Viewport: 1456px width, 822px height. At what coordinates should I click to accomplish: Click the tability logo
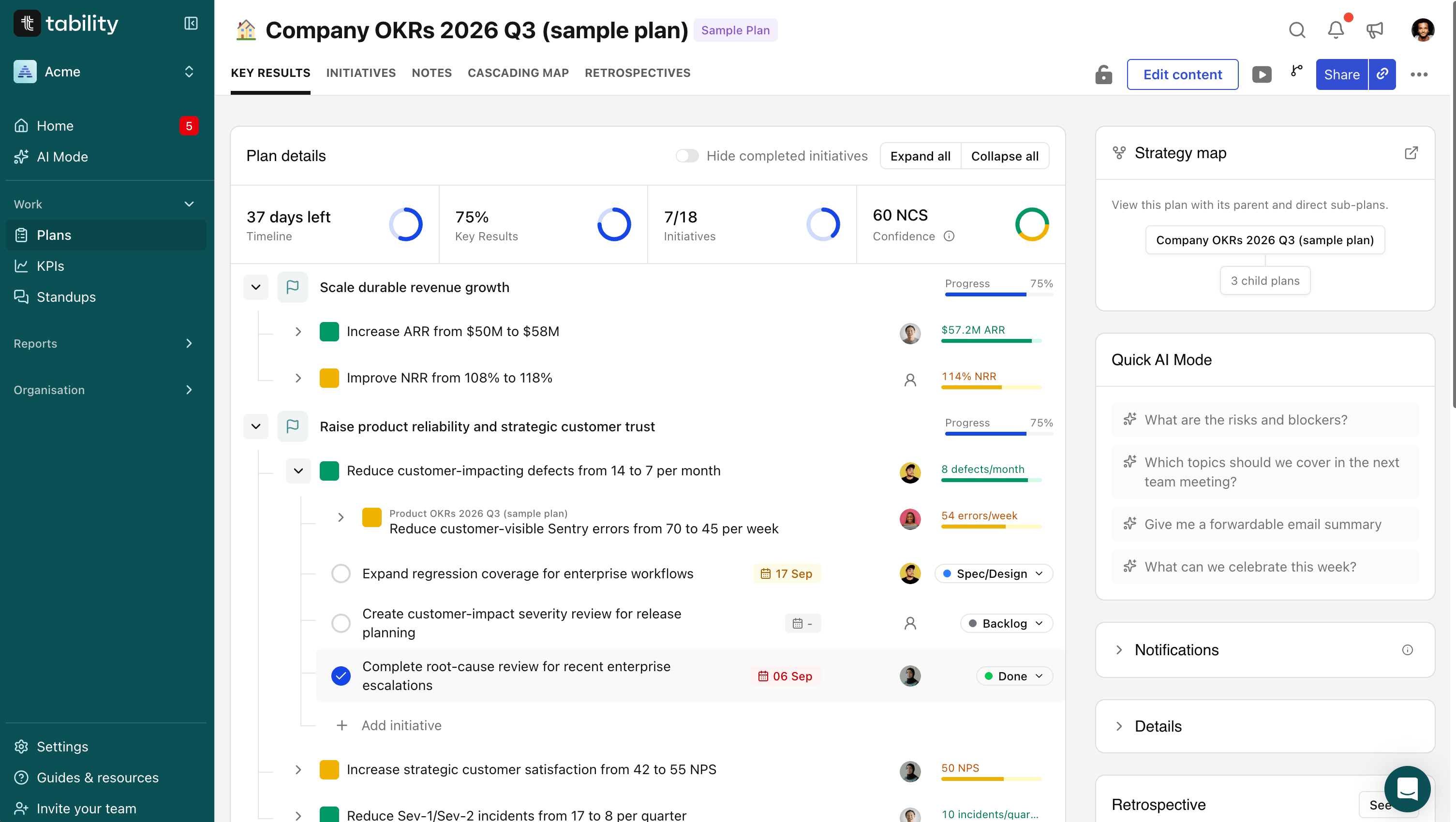tap(66, 23)
